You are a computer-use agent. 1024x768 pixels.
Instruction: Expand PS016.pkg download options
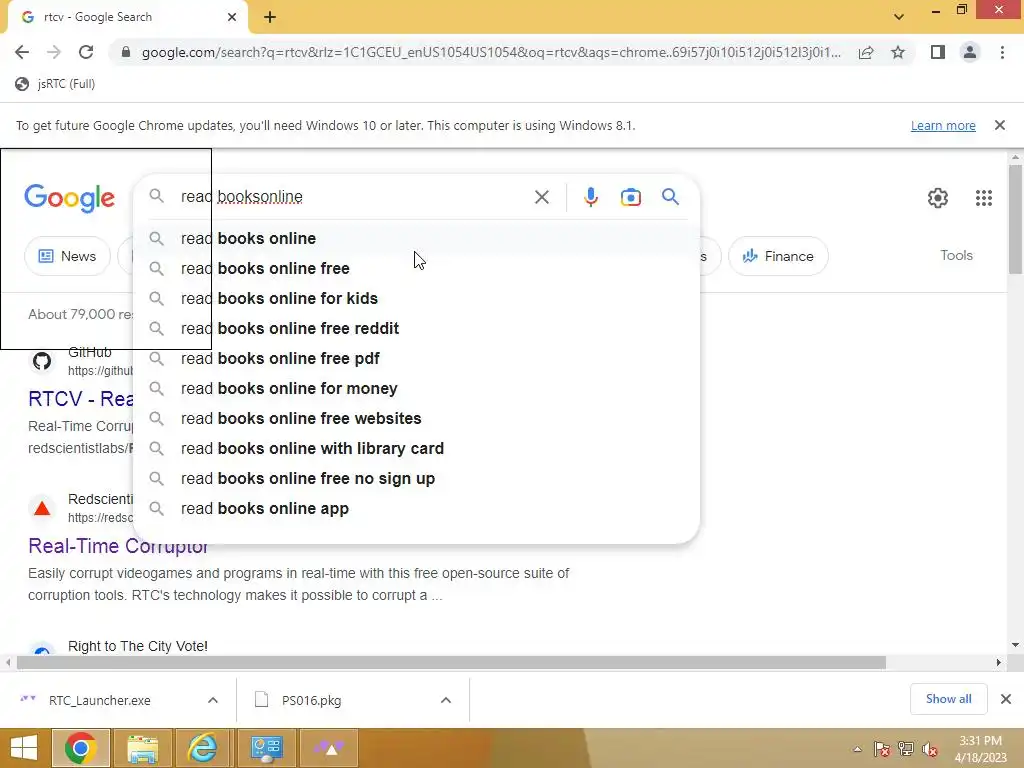pyautogui.click(x=446, y=700)
